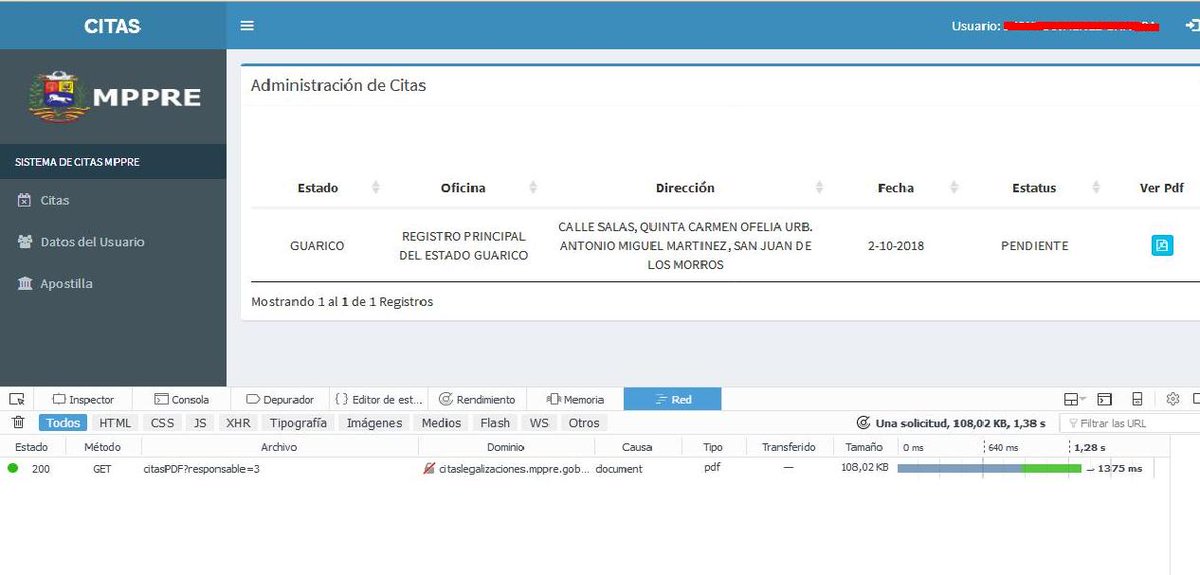Viewport: 1200px width, 575px height.
Task: Open Datos del Usuario in the sidebar
Action: pos(82,242)
